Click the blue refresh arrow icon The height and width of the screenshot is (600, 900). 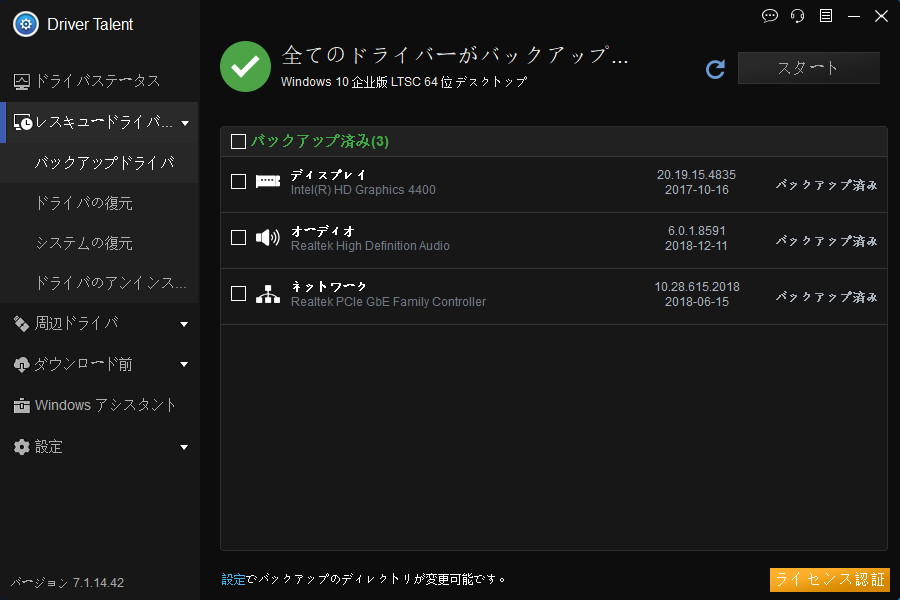pos(715,69)
